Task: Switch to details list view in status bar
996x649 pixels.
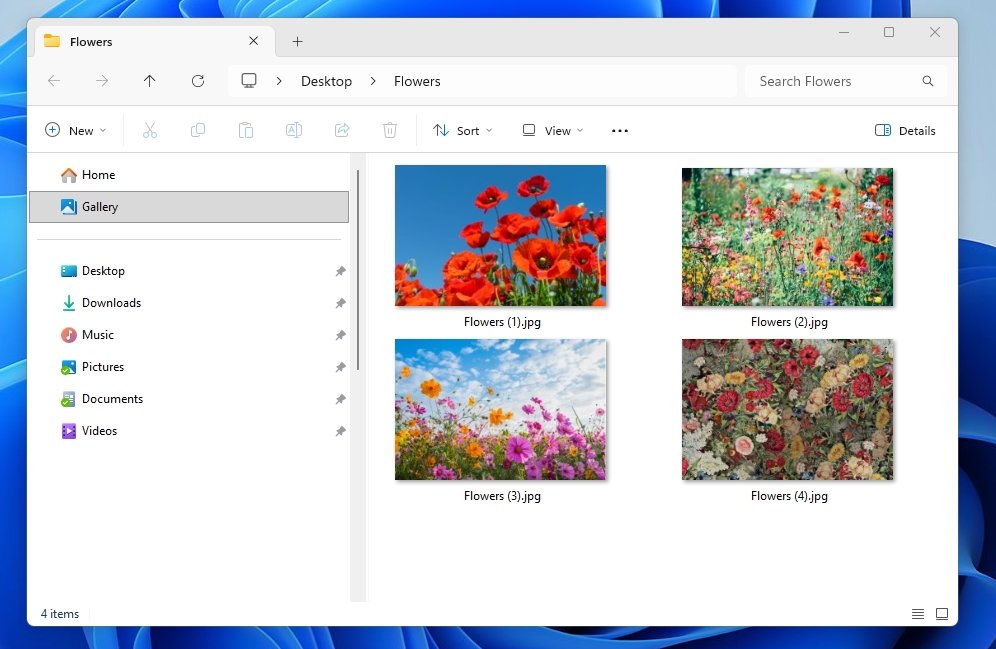Action: click(x=918, y=613)
